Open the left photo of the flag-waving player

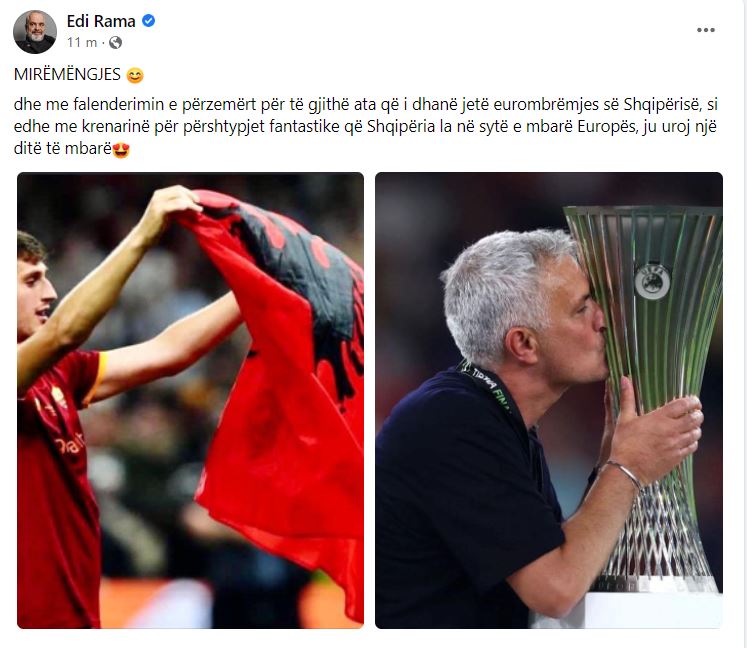tap(191, 400)
